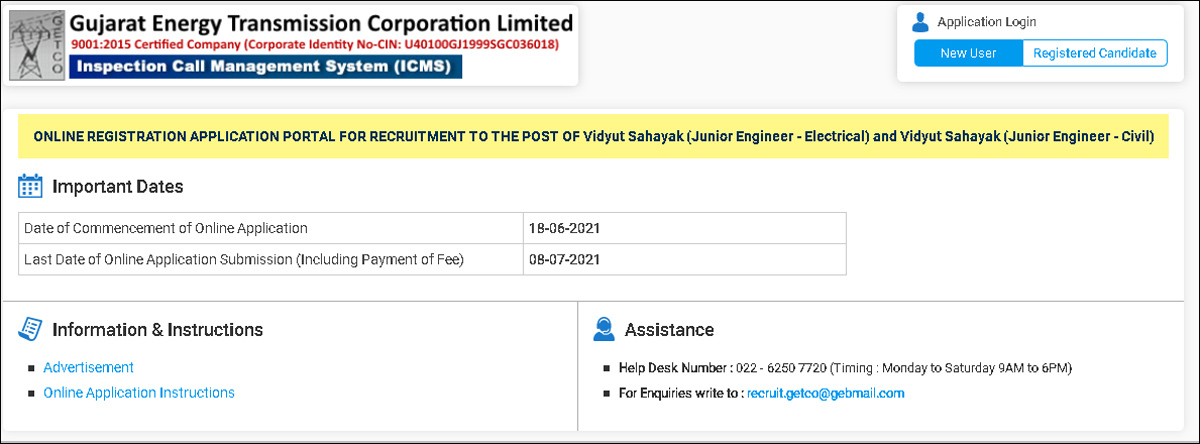Switch to Registered Candidate tab
The width and height of the screenshot is (1200, 444).
(x=1094, y=53)
